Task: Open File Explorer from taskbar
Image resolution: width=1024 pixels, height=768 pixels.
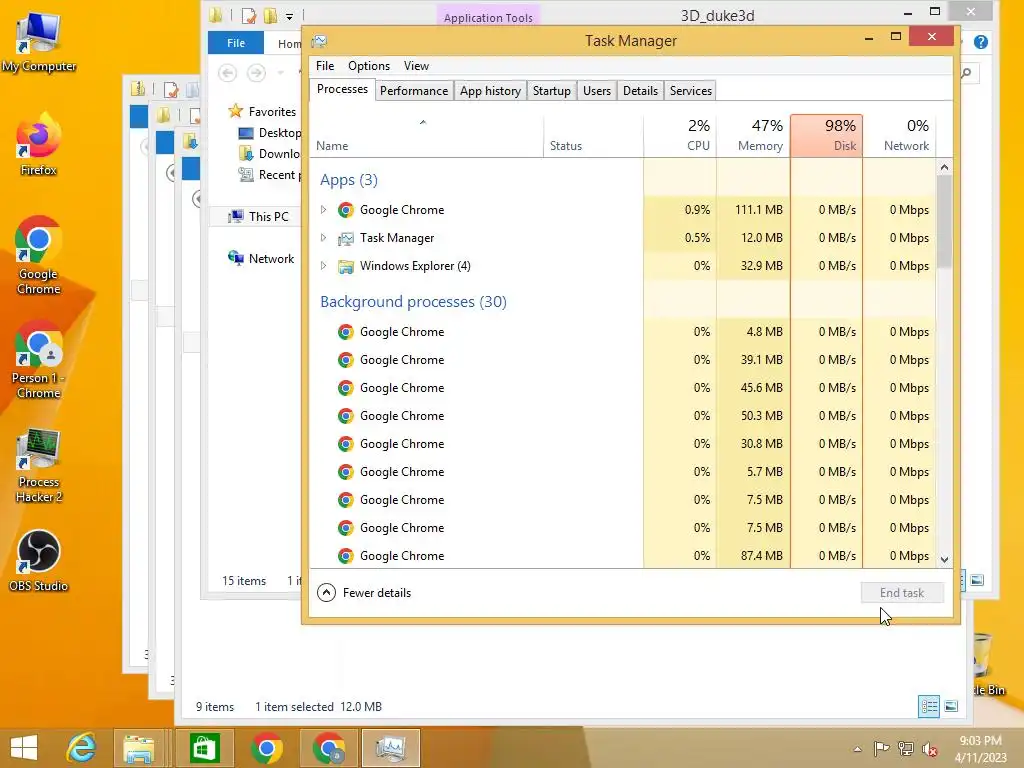Action: (x=138, y=748)
